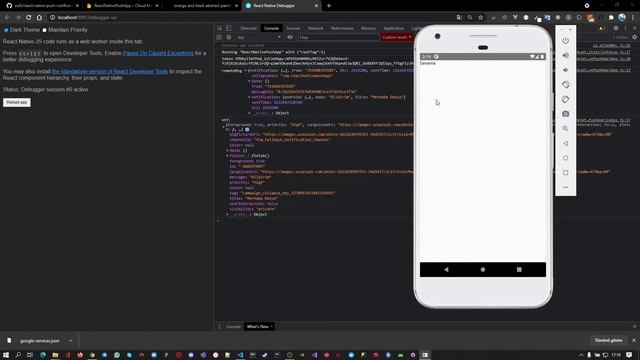Viewport: 640px width, 360px height.
Task: Switch to the Sources tab
Action: pos(293,28)
